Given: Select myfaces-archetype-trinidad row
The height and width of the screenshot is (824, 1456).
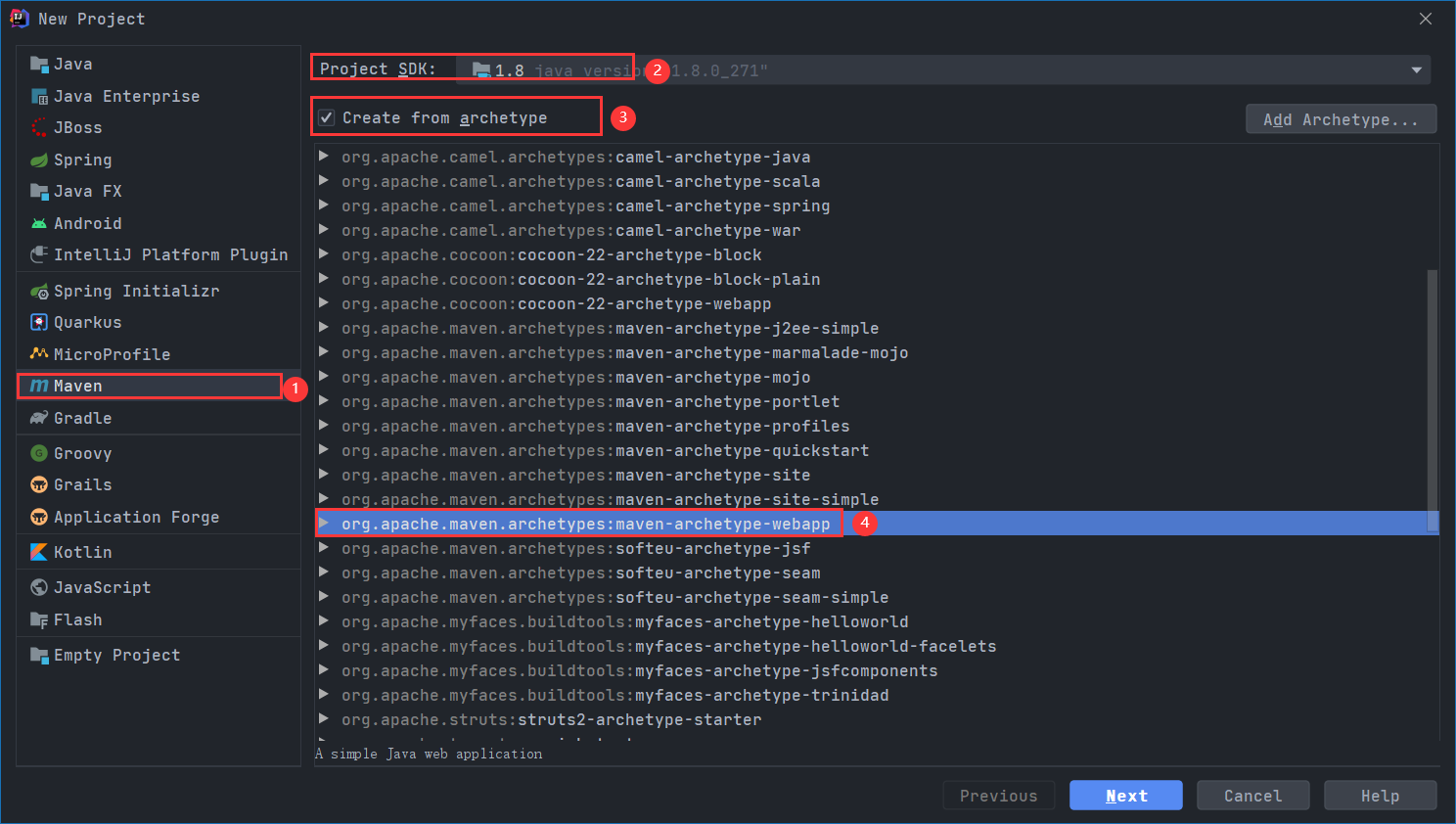Looking at the screenshot, I should coord(877,695).
